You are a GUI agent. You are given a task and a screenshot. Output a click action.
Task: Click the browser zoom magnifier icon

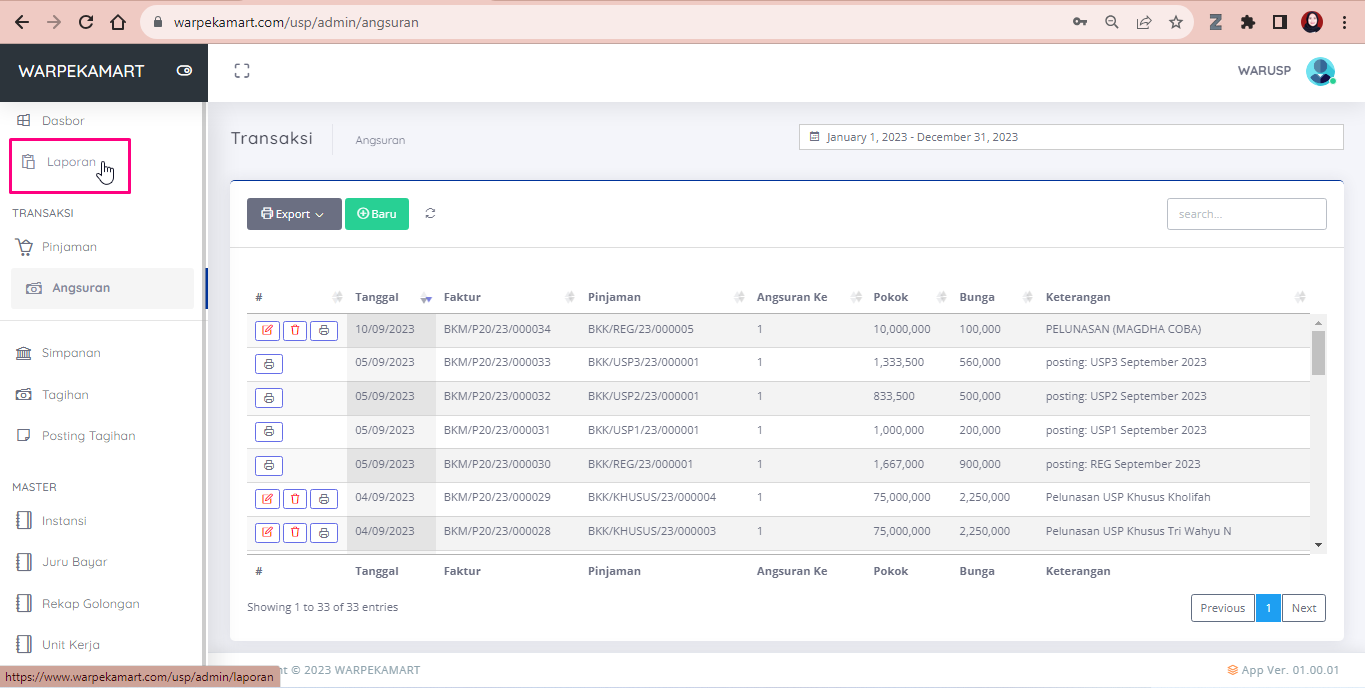click(x=1111, y=22)
